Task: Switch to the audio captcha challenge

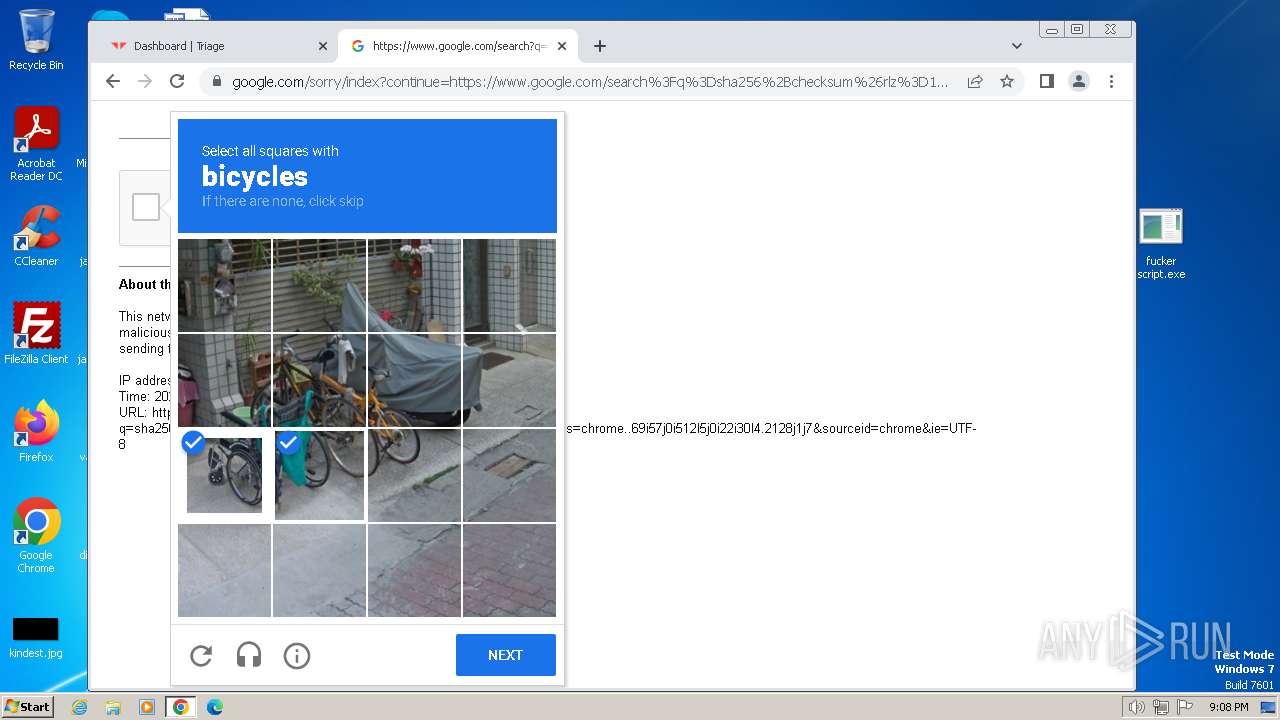Action: pyautogui.click(x=249, y=655)
